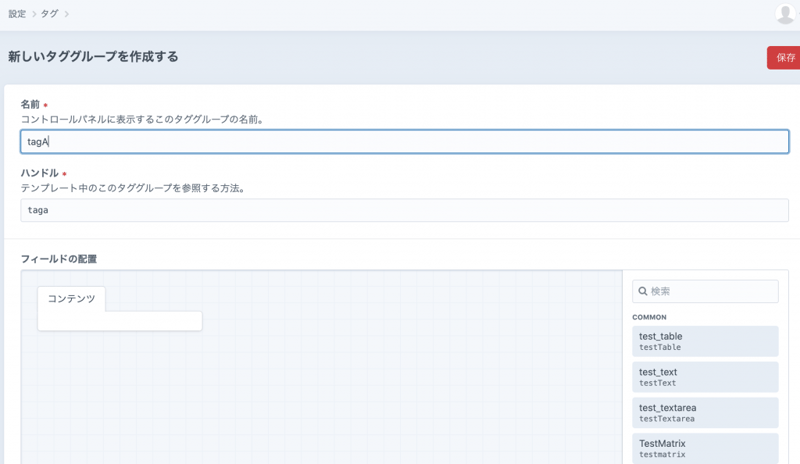Go to 設定 breadcrumb link
This screenshot has width=800, height=464.
tap(17, 14)
